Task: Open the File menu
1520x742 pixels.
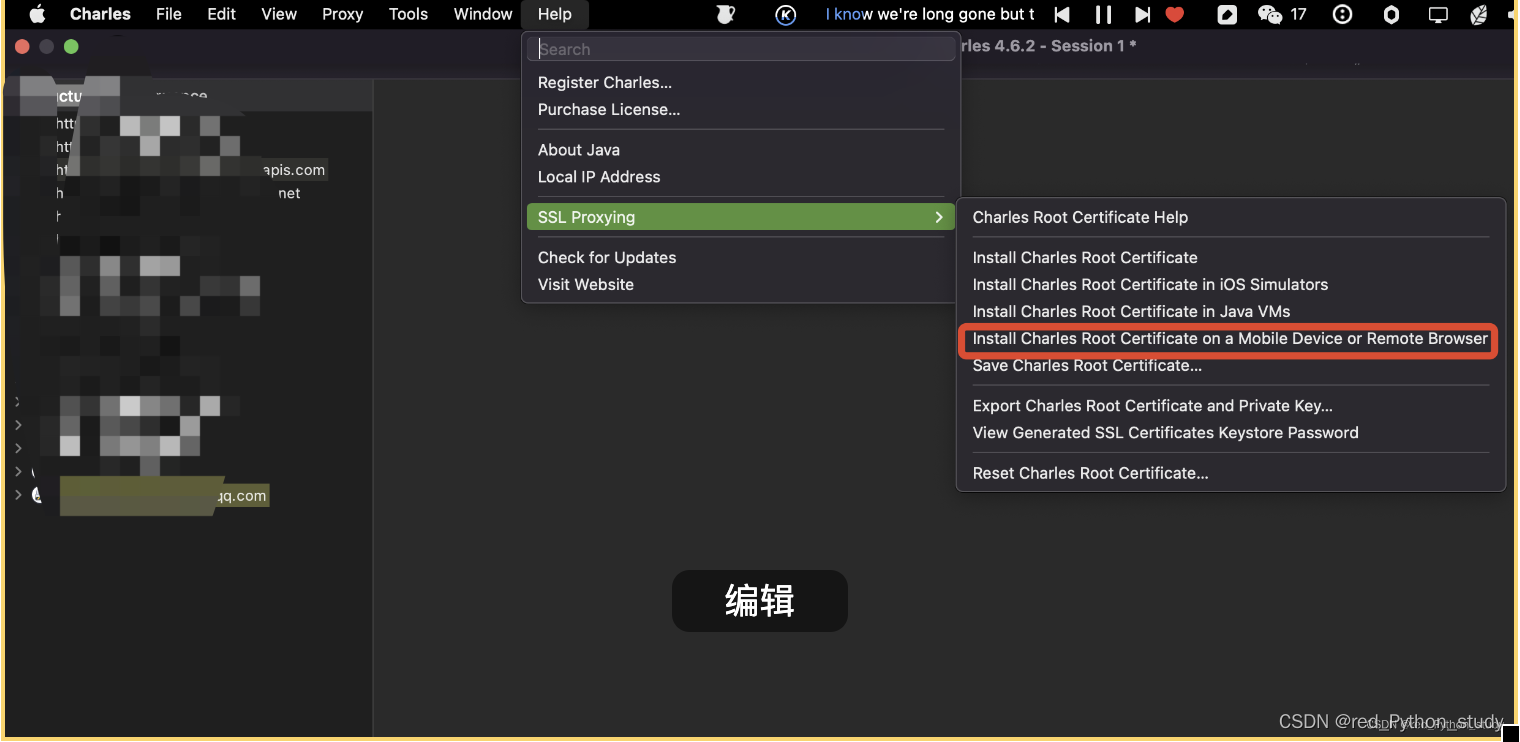Action: tap(169, 14)
